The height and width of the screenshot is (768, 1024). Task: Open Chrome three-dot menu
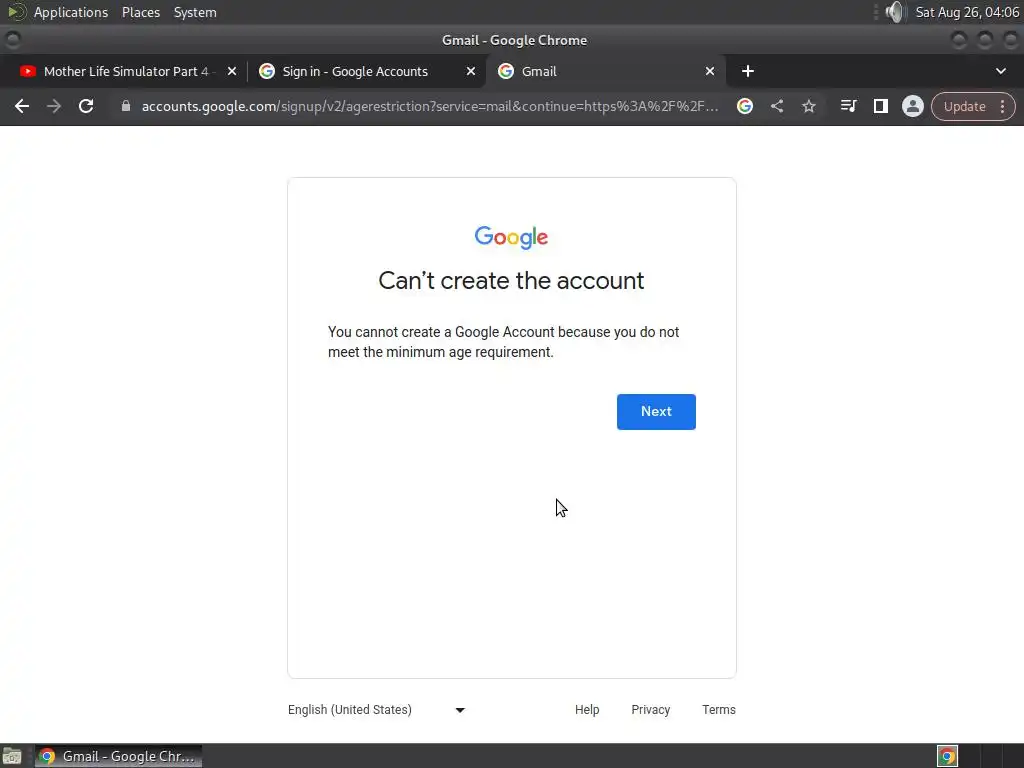pyautogui.click(x=1002, y=106)
